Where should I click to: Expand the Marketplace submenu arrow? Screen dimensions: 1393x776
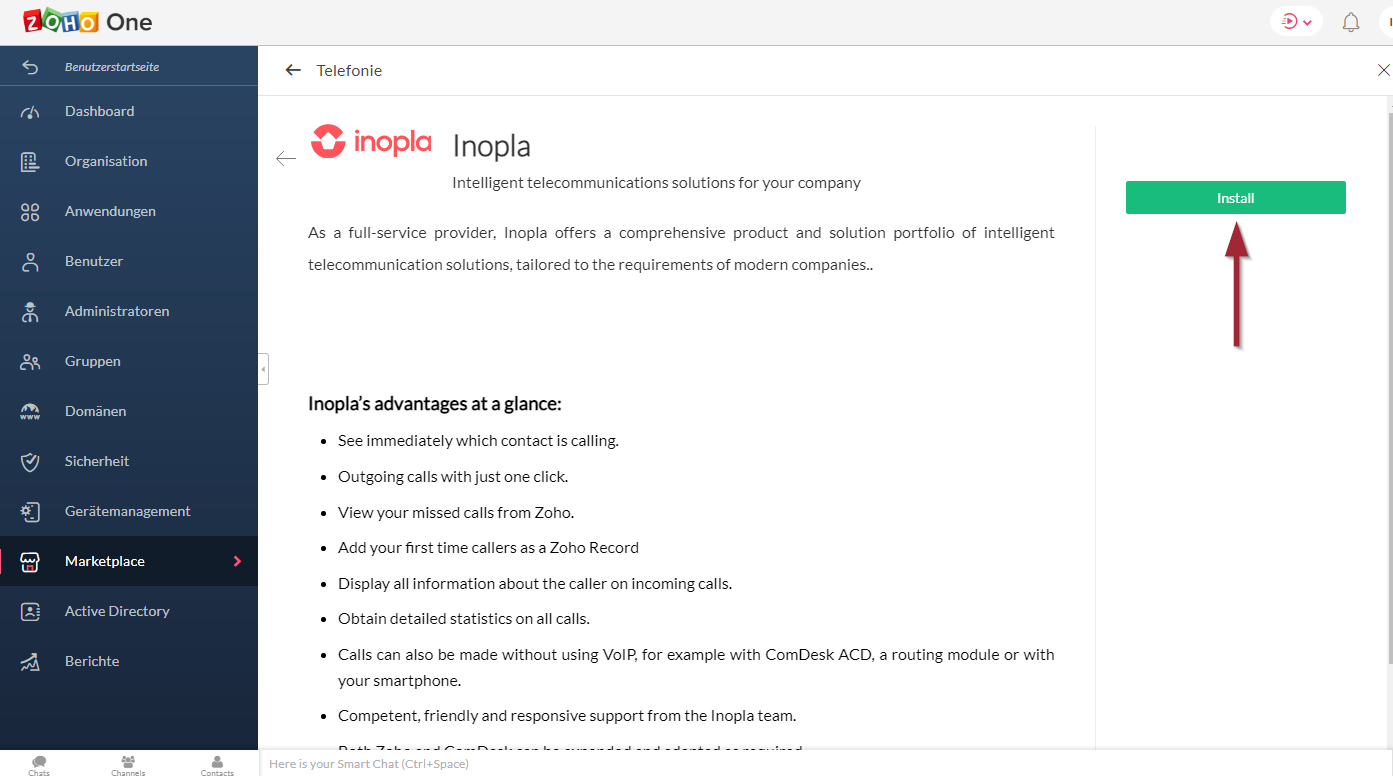pyautogui.click(x=237, y=561)
